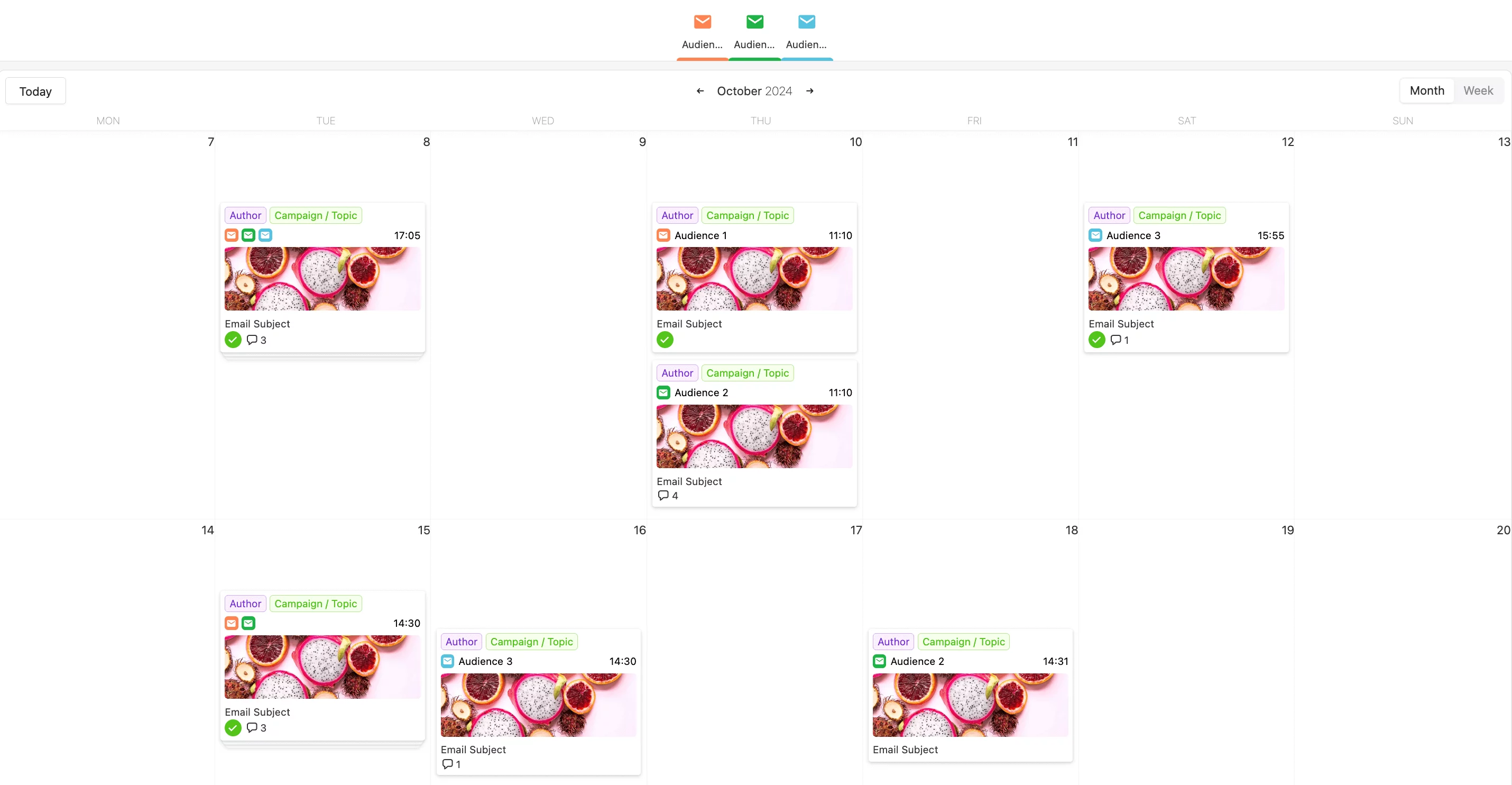1512x785 pixels.
Task: Click the orange Audience 1 email icon
Action: click(x=663, y=235)
